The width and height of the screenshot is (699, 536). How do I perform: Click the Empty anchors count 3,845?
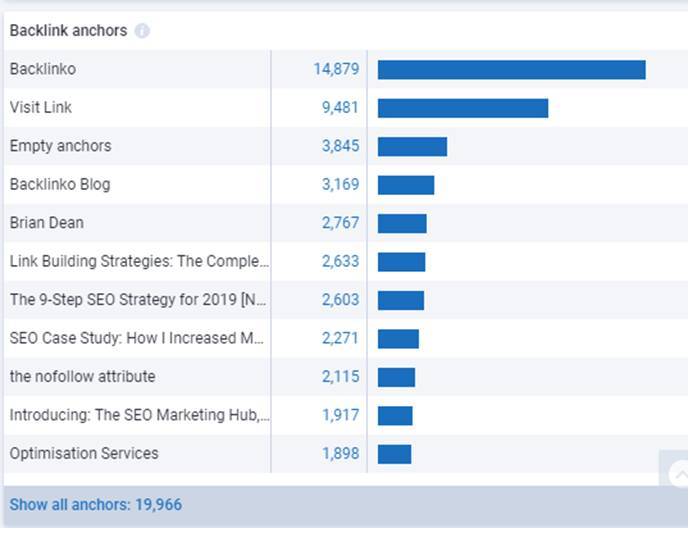coord(339,146)
